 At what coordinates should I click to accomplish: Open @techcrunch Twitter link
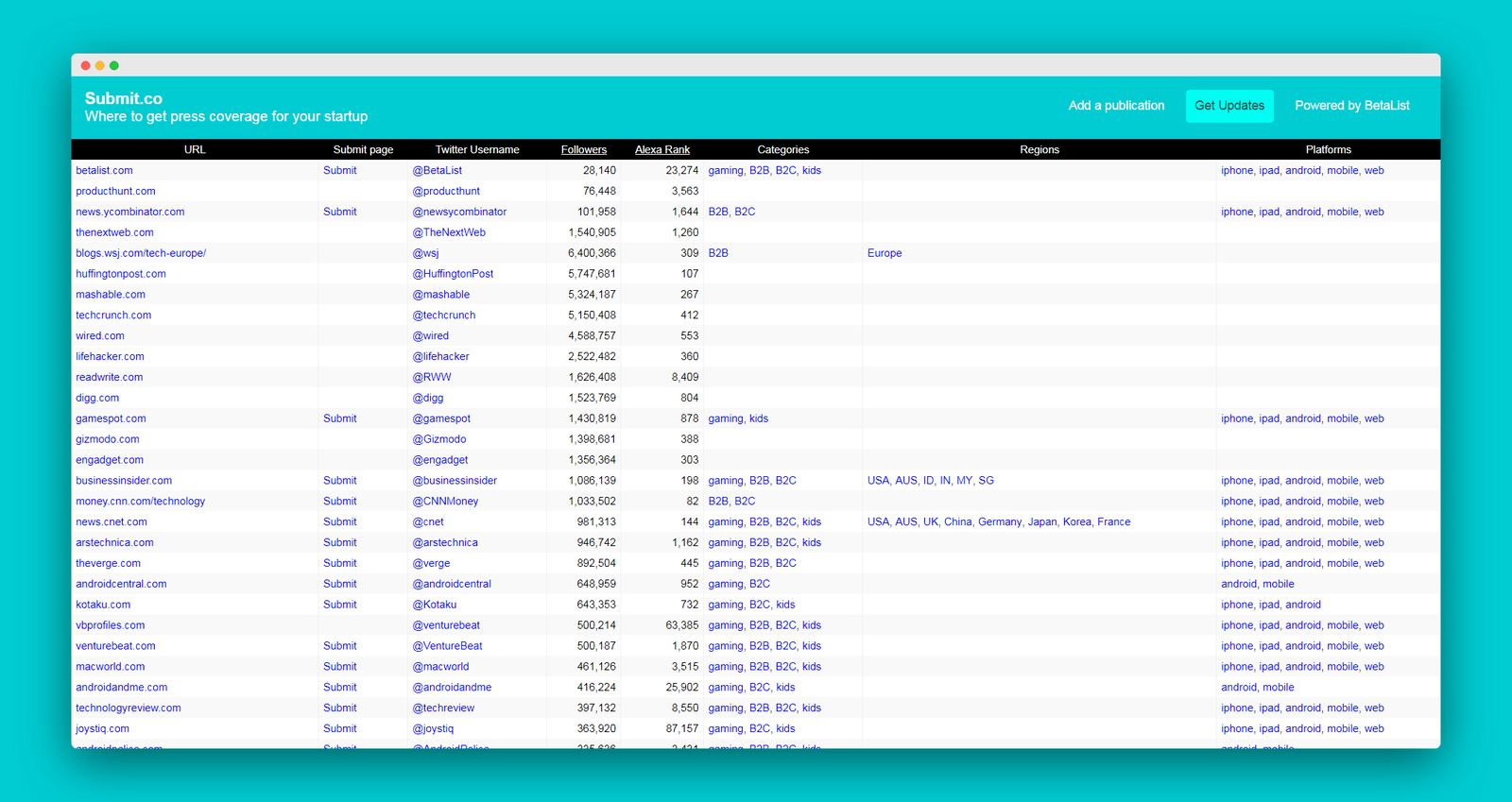pos(444,316)
